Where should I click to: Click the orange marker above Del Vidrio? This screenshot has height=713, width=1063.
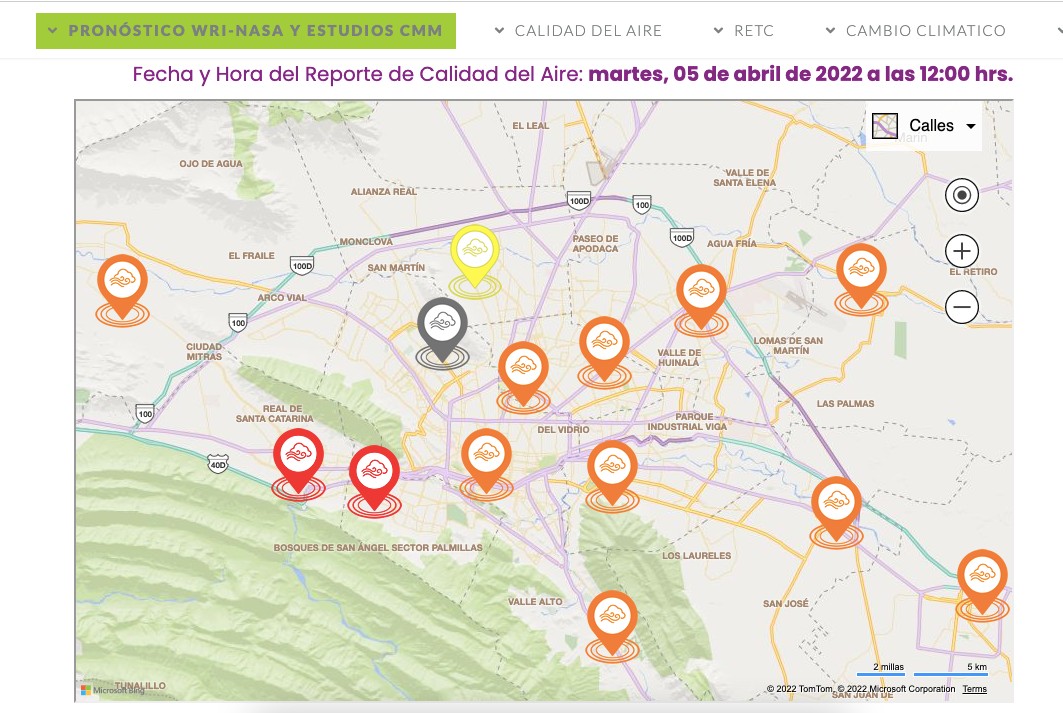pos(523,369)
